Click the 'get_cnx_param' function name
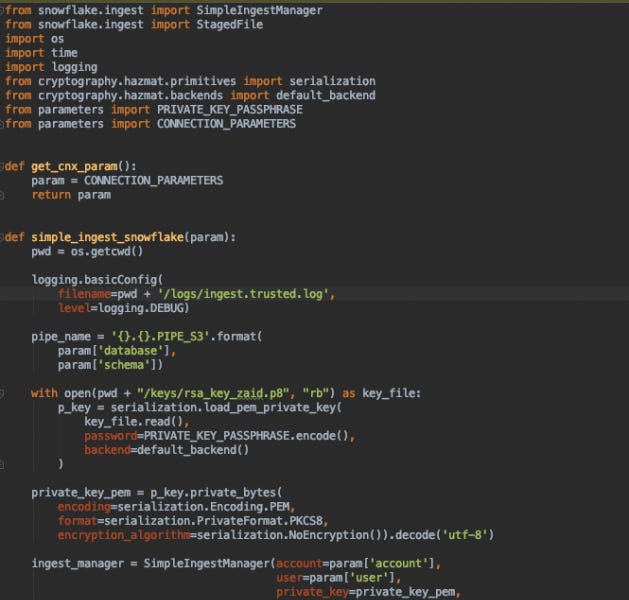This screenshot has width=629, height=600. [x=74, y=166]
